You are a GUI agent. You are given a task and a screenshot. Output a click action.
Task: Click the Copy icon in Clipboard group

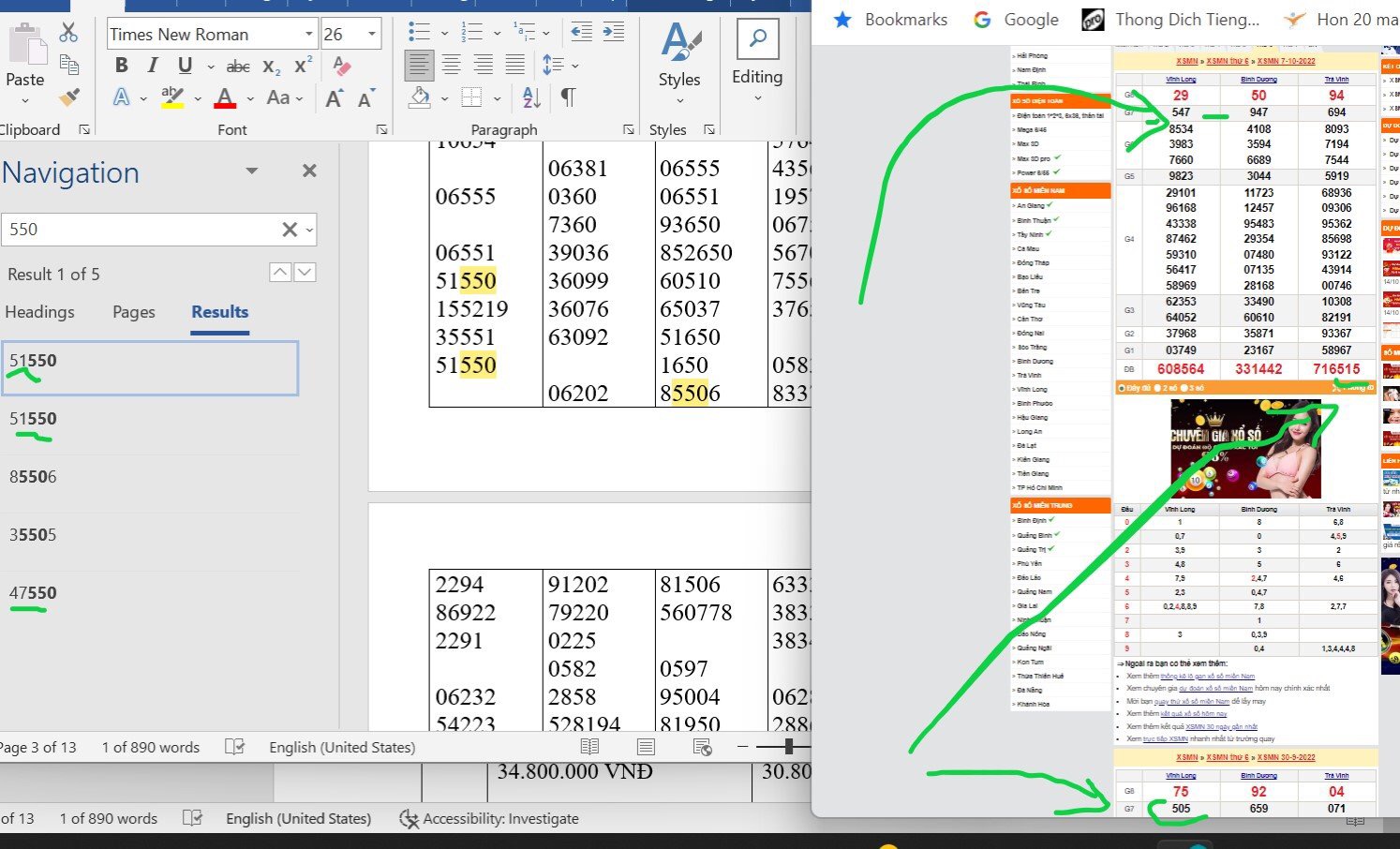click(x=68, y=65)
